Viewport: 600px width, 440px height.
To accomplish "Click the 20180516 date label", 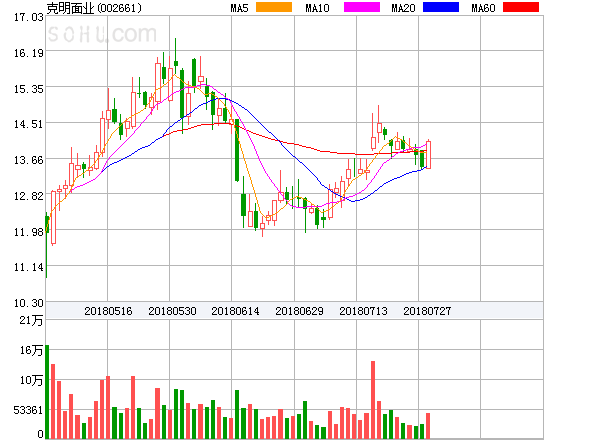I will point(108,311).
